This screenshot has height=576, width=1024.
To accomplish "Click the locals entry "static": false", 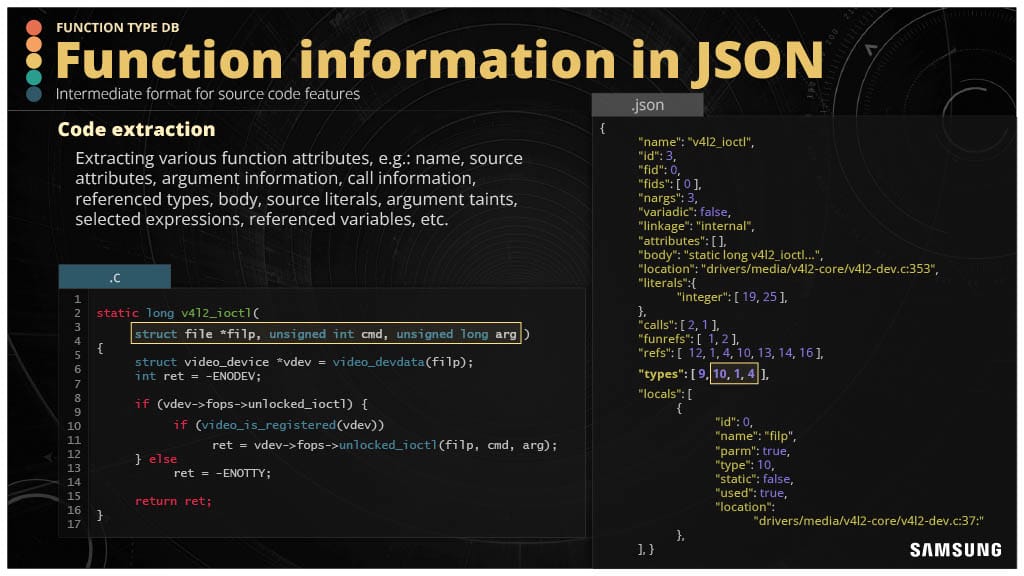I will pos(754,479).
